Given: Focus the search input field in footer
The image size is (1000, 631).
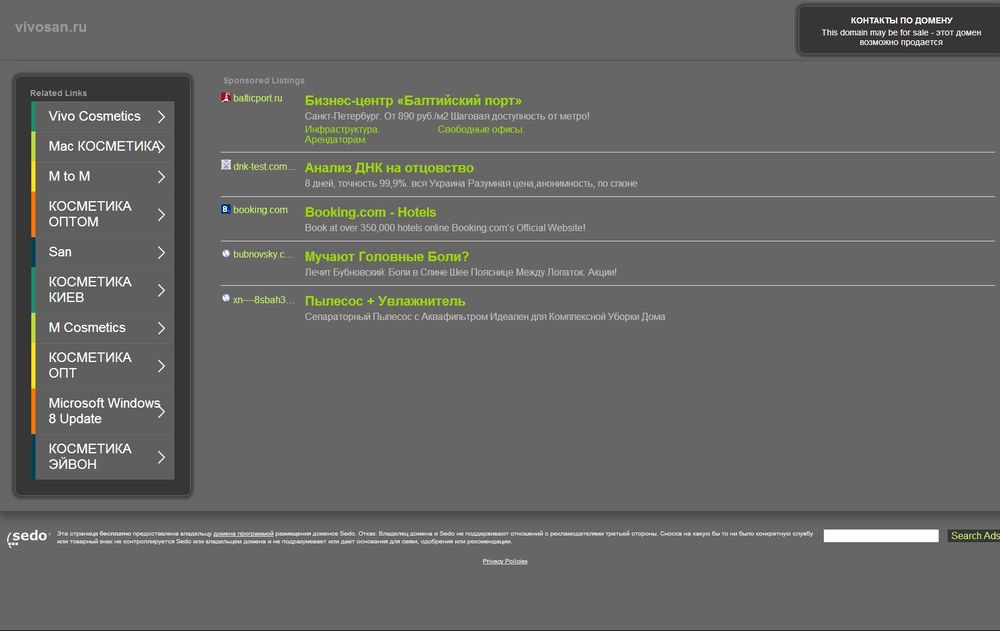Looking at the screenshot, I should click(x=881, y=536).
